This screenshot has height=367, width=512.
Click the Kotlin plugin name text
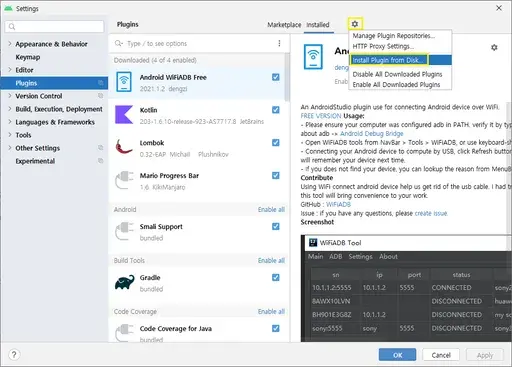coord(148,110)
